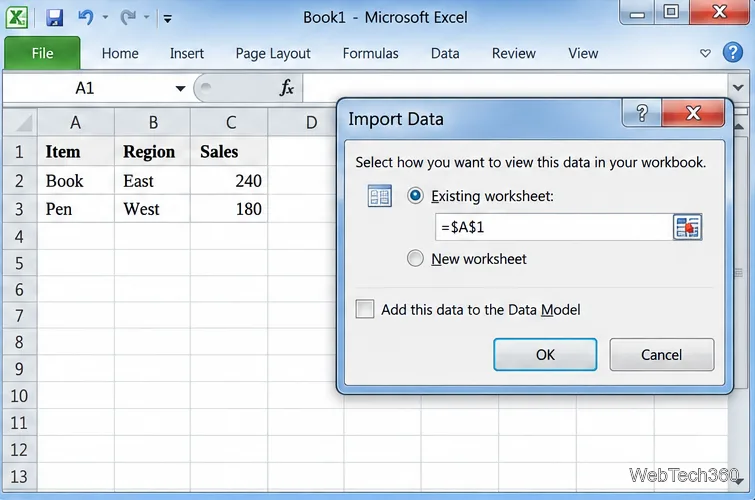Redo the last undone action
Image resolution: width=755 pixels, height=500 pixels.
coord(128,18)
